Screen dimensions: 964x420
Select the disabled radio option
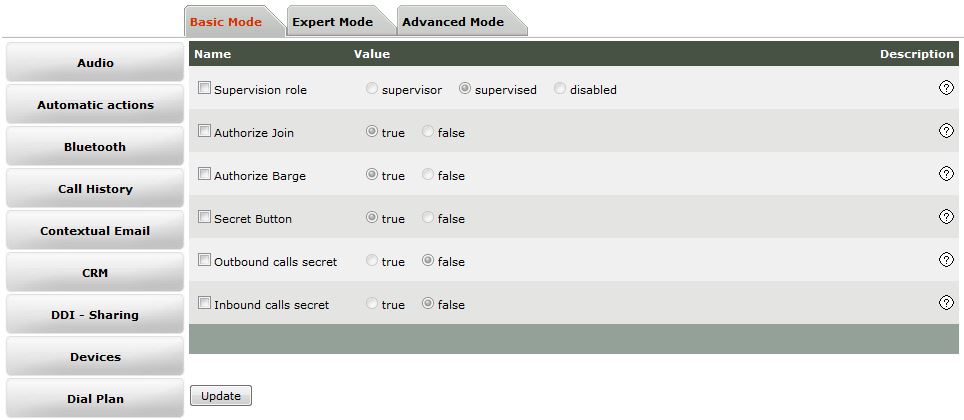point(559,89)
